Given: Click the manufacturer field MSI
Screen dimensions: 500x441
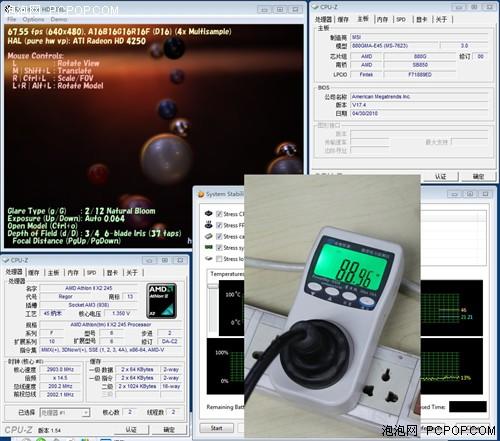Looking at the screenshot, I should (x=419, y=37).
